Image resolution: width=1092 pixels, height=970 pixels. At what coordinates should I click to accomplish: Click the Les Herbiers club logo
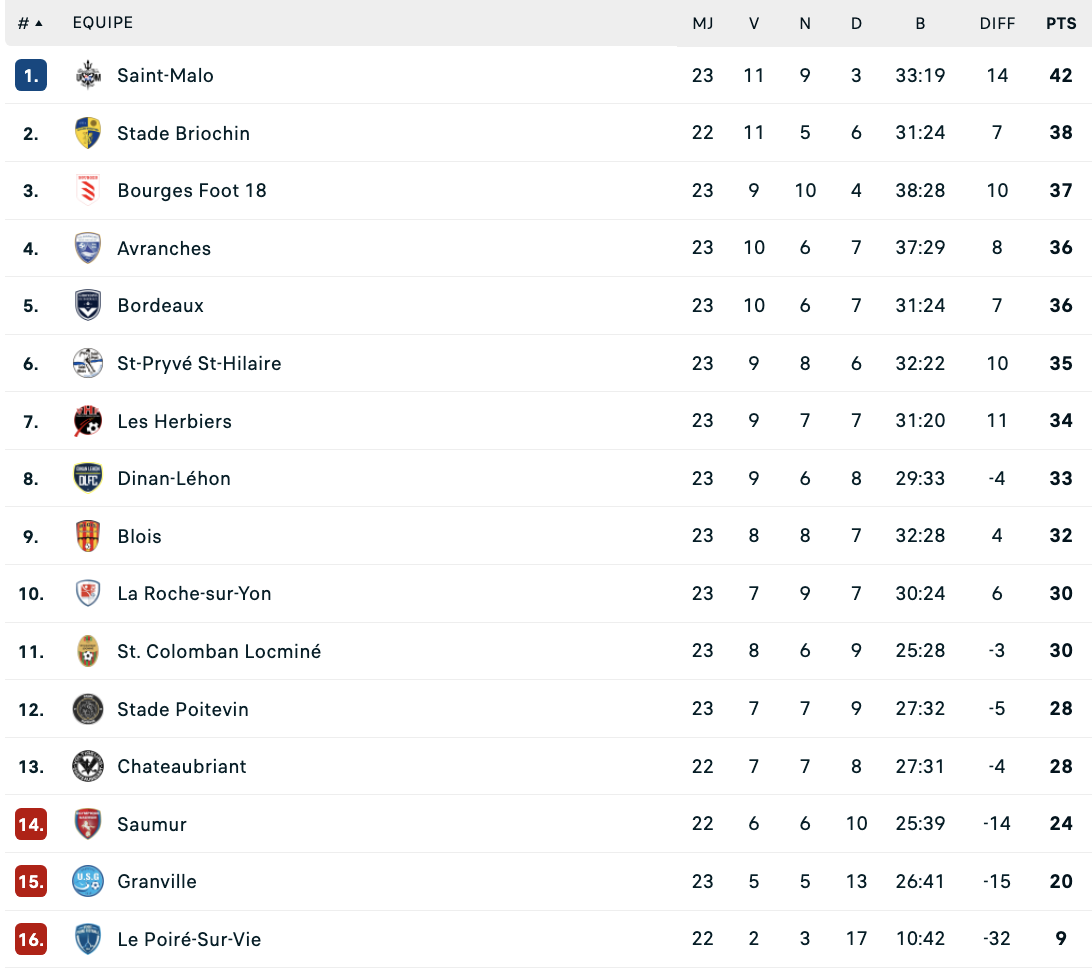88,421
